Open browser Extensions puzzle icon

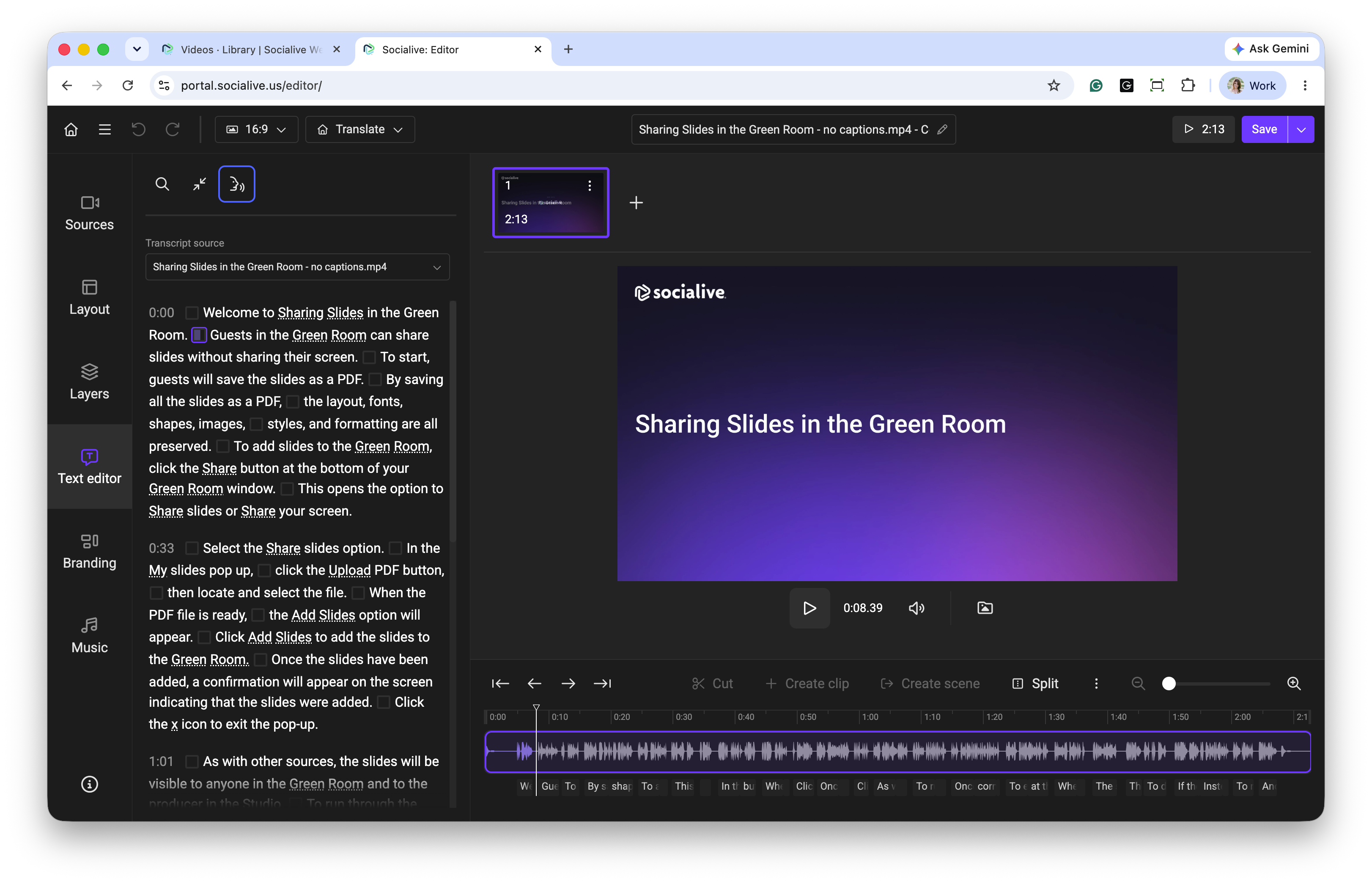point(1187,85)
